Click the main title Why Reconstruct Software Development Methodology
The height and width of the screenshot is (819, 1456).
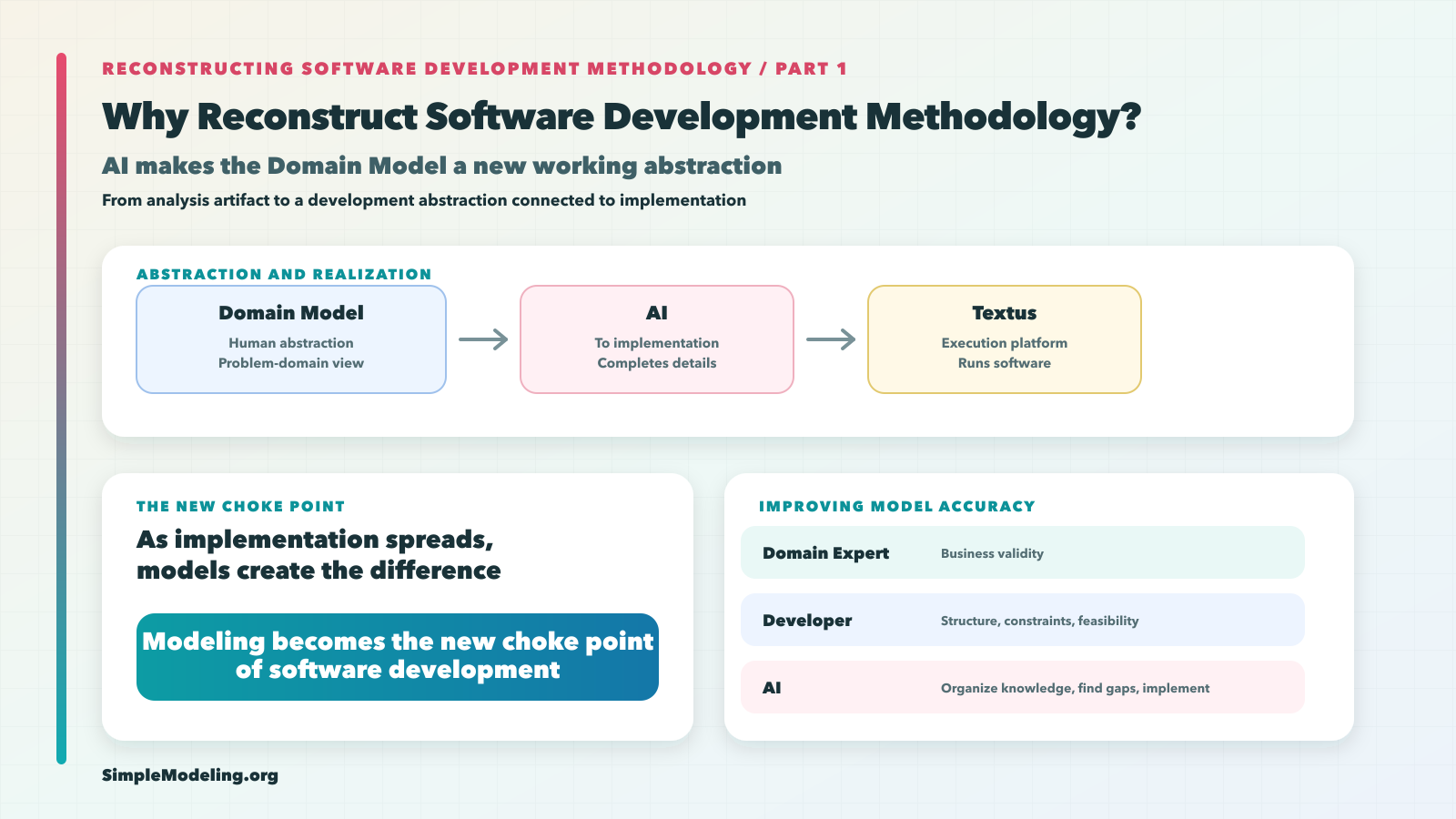click(622, 117)
